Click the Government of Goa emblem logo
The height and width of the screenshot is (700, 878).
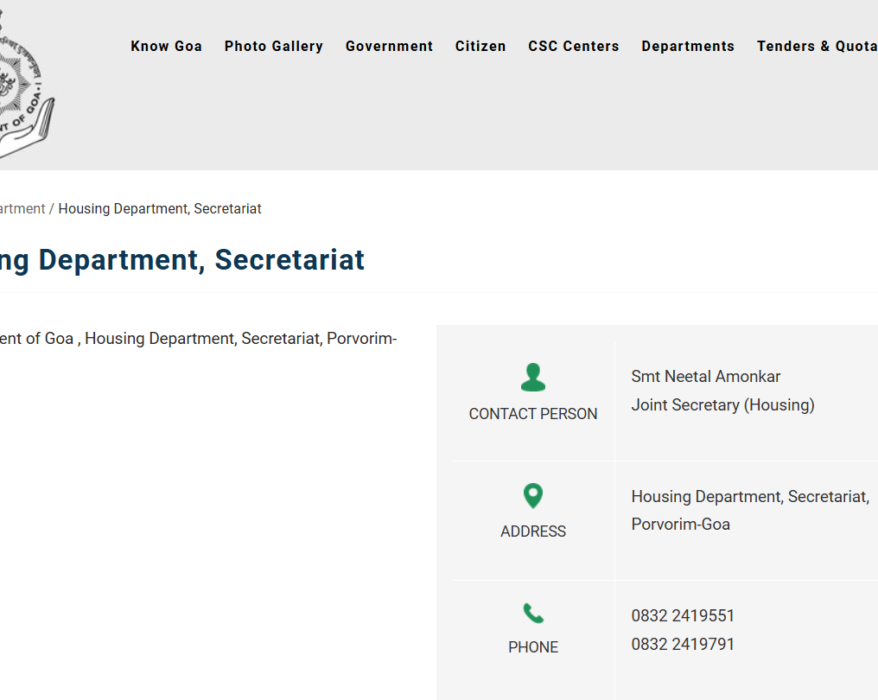tap(26, 83)
